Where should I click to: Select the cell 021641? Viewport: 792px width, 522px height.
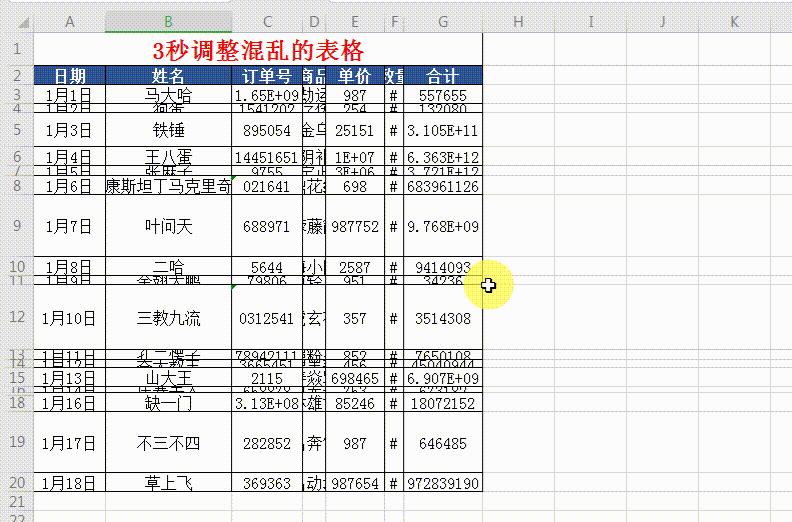(x=267, y=186)
